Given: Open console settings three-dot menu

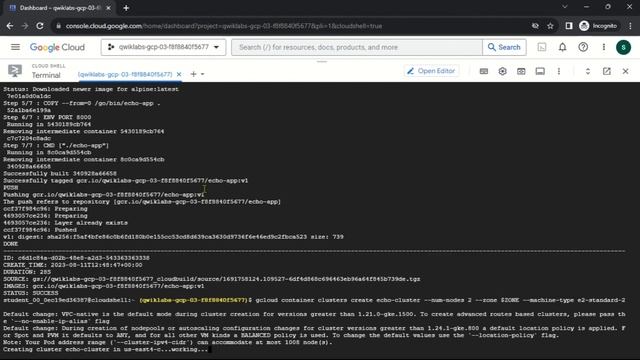Looking at the screenshot, I should 604,47.
